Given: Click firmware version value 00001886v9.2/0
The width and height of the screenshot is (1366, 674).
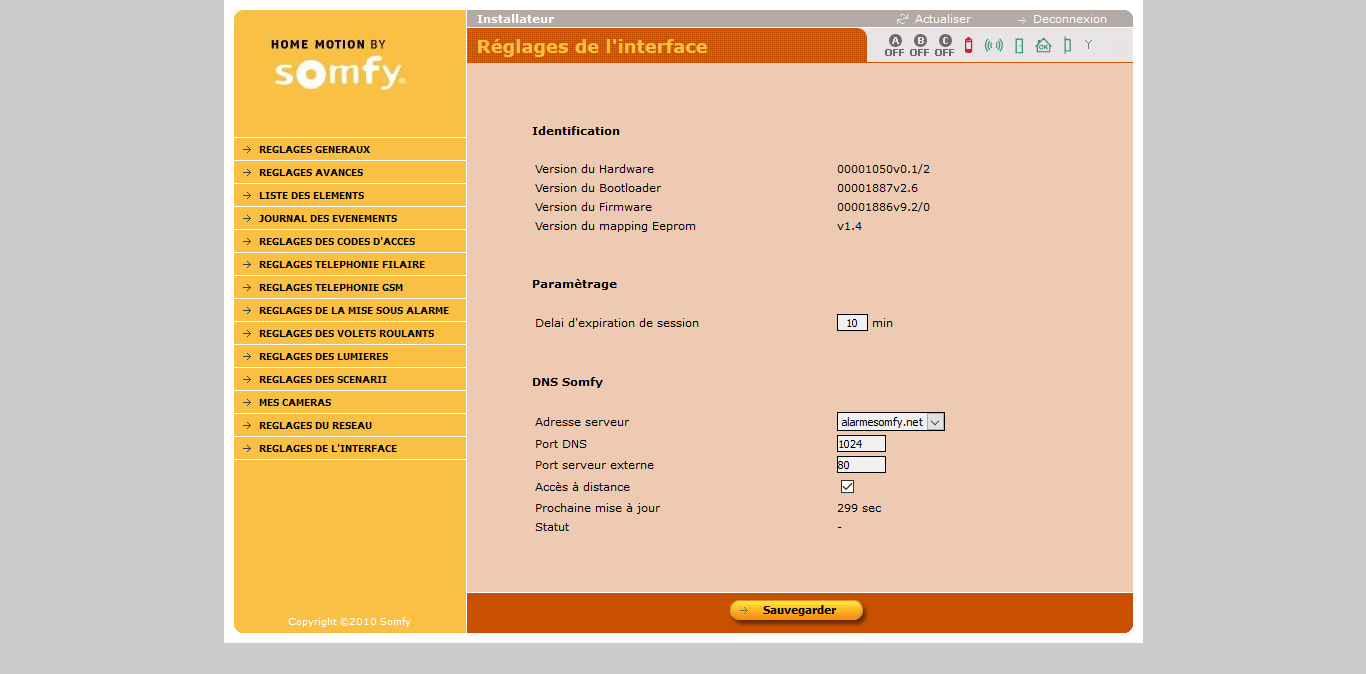Looking at the screenshot, I should tap(883, 207).
